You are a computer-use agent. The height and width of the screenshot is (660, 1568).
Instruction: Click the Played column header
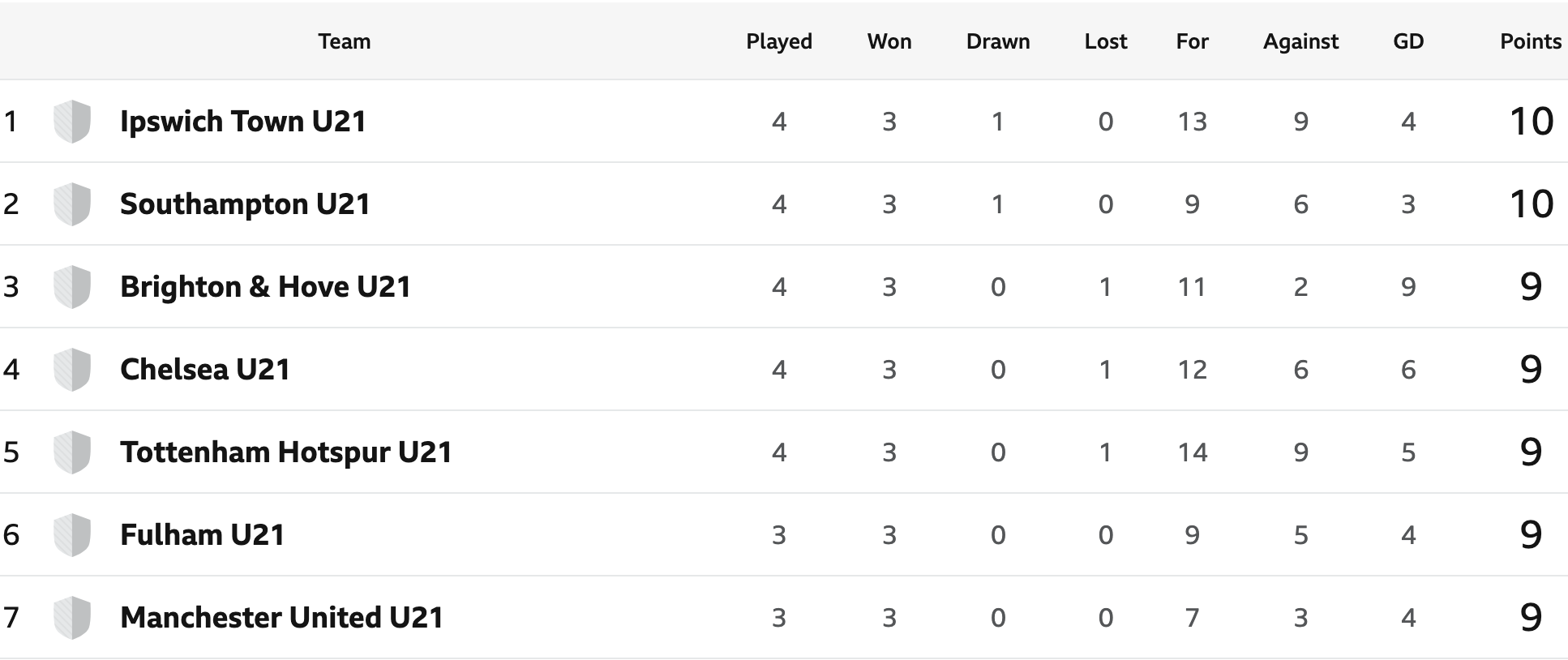tap(779, 41)
